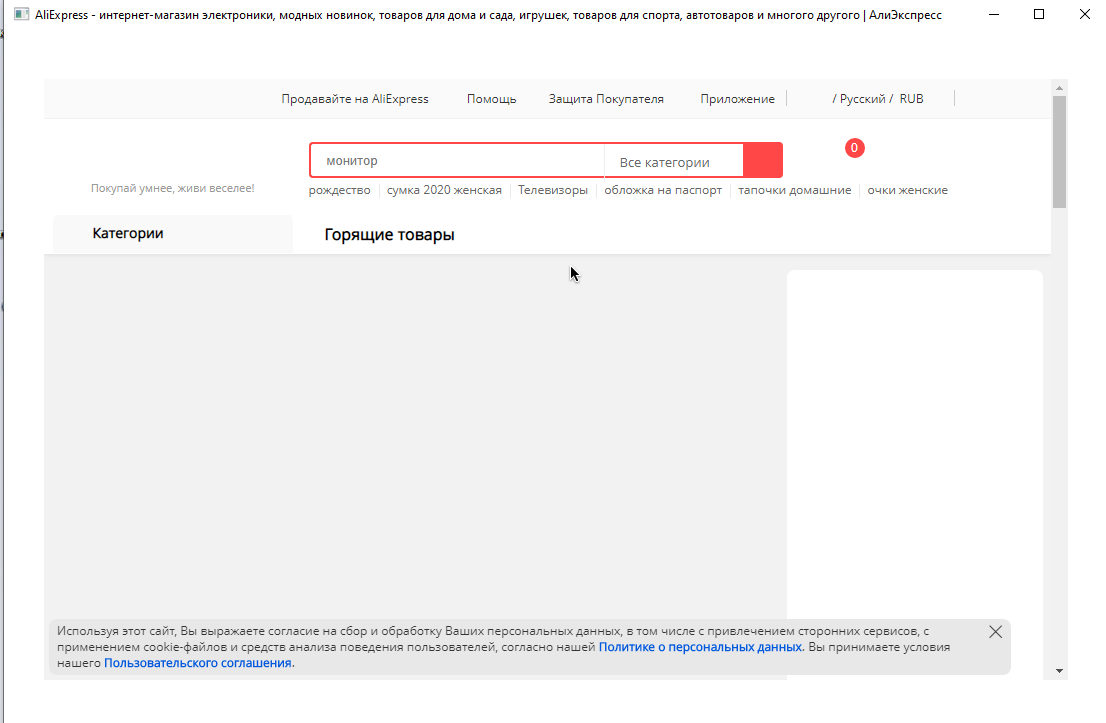Select suggested search 'сумка 2020 женская'

[444, 190]
